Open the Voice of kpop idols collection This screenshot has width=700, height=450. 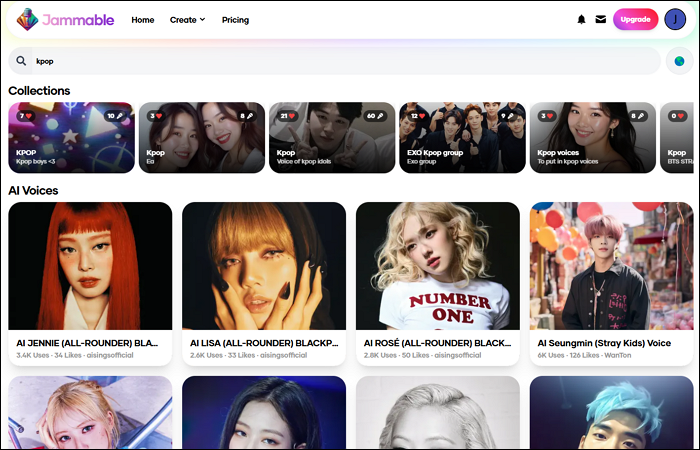click(x=332, y=138)
